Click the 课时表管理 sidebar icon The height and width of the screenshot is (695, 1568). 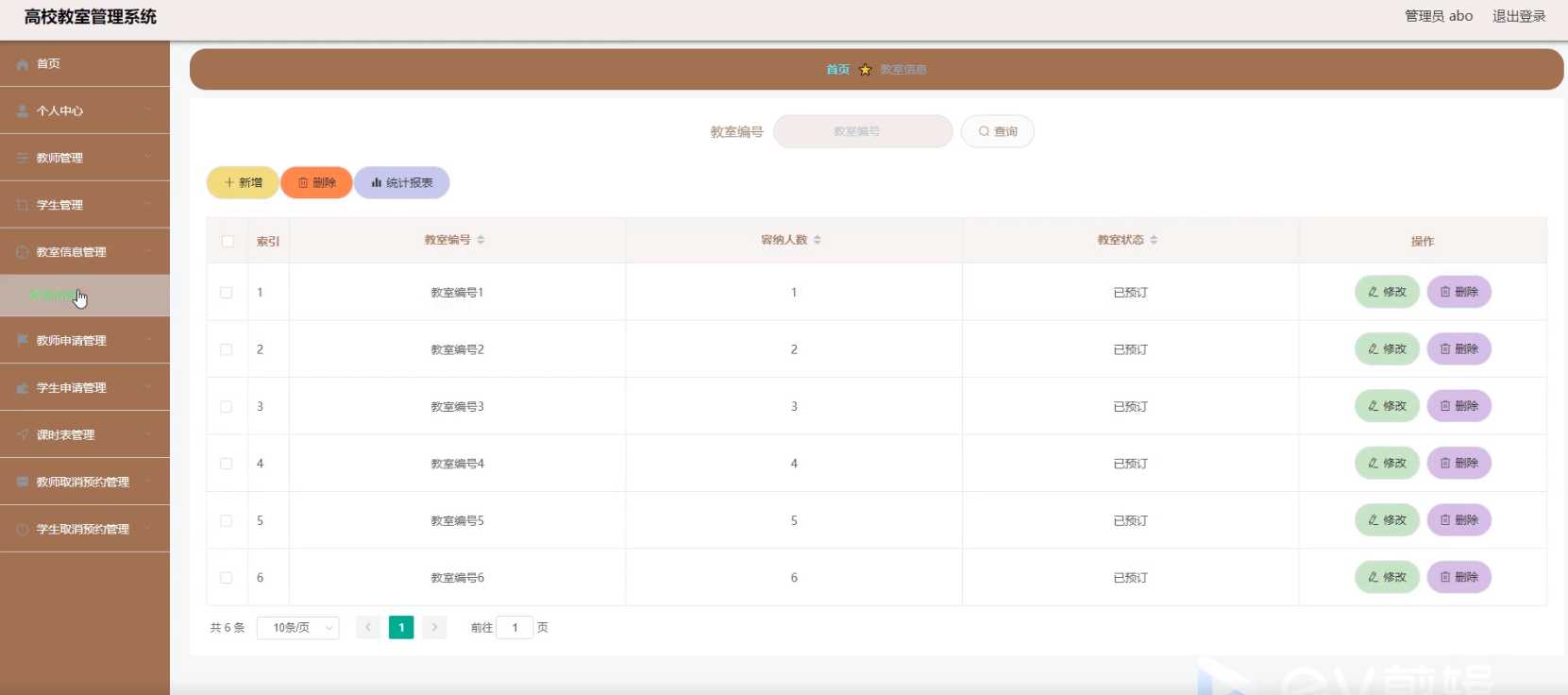click(x=23, y=435)
